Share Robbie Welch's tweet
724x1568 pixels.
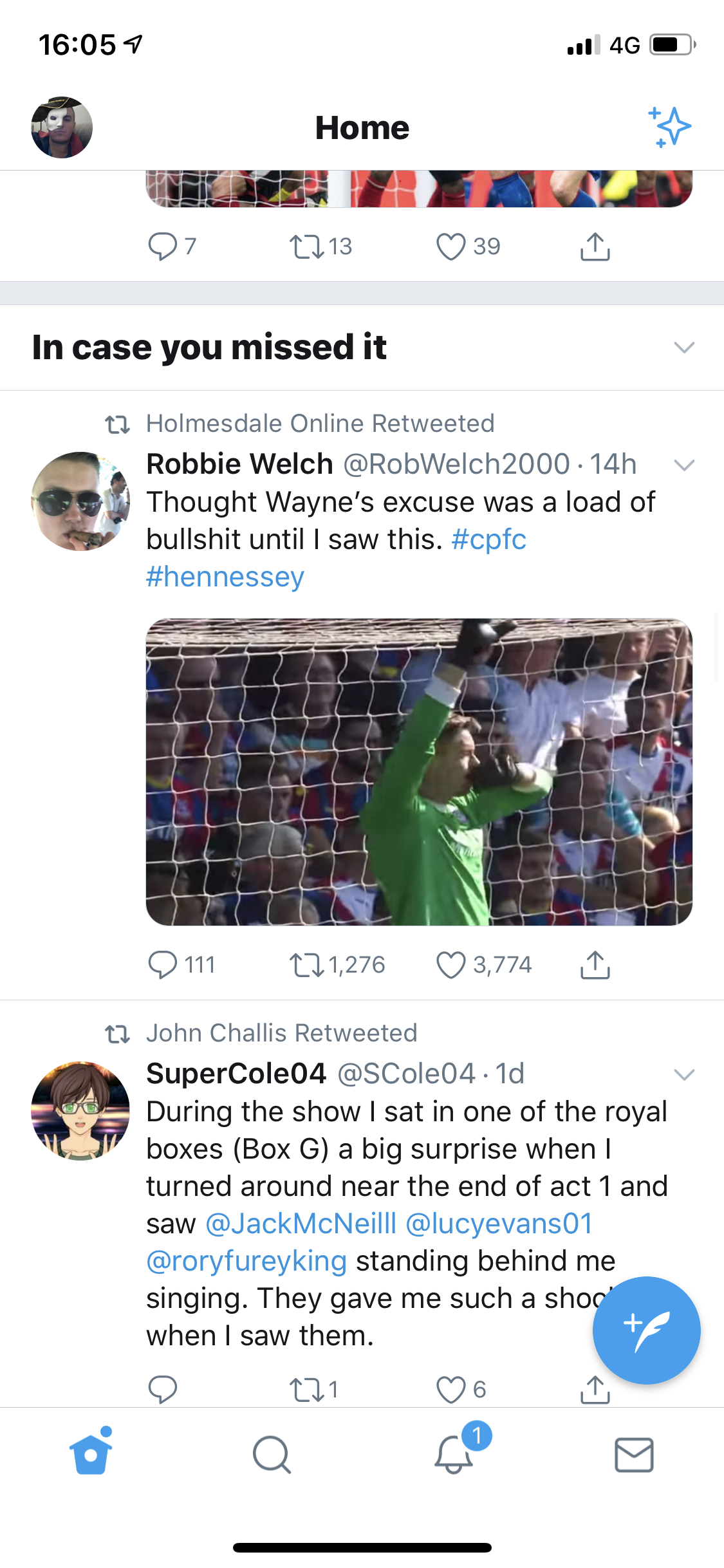coord(595,965)
